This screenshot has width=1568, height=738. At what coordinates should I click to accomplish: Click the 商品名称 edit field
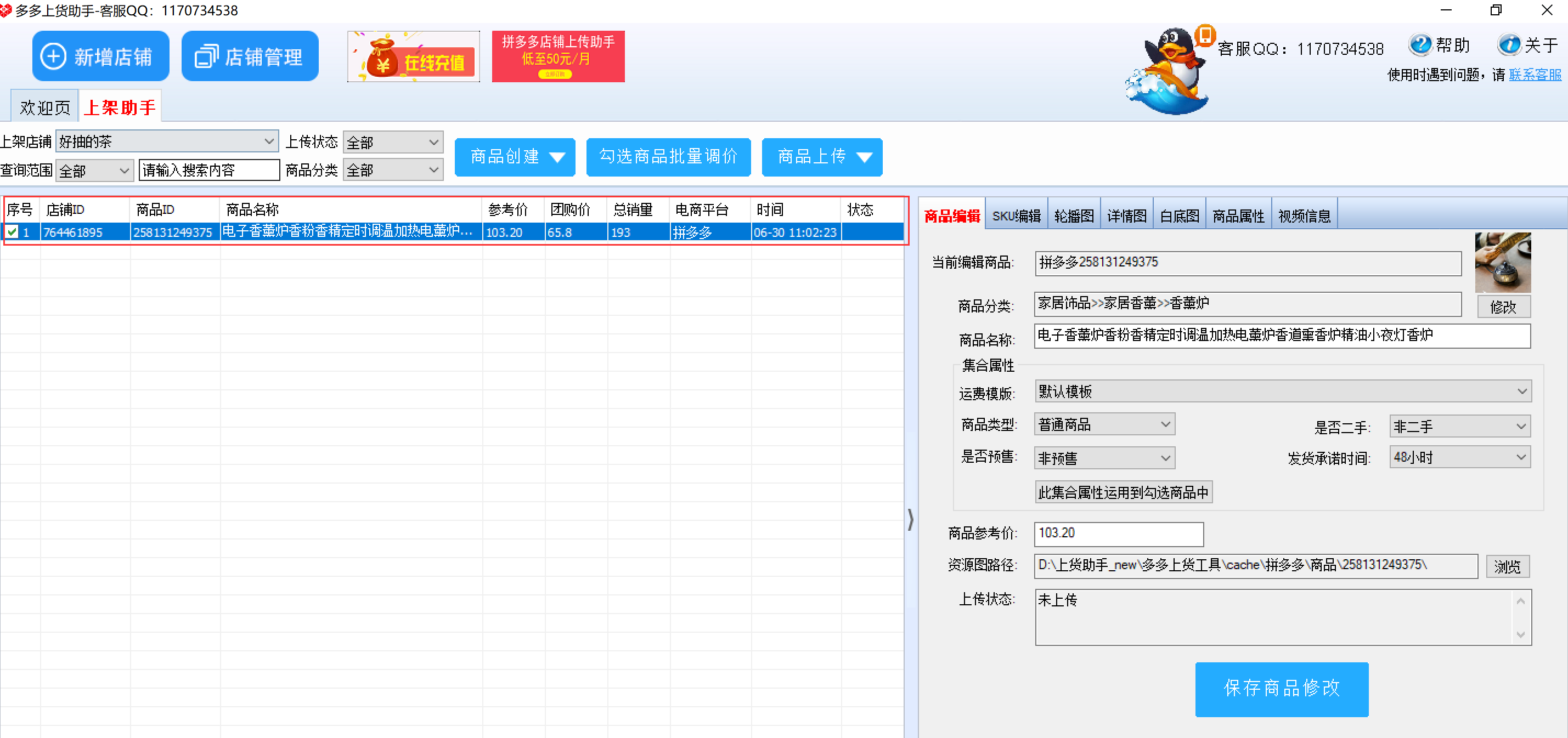point(1282,336)
